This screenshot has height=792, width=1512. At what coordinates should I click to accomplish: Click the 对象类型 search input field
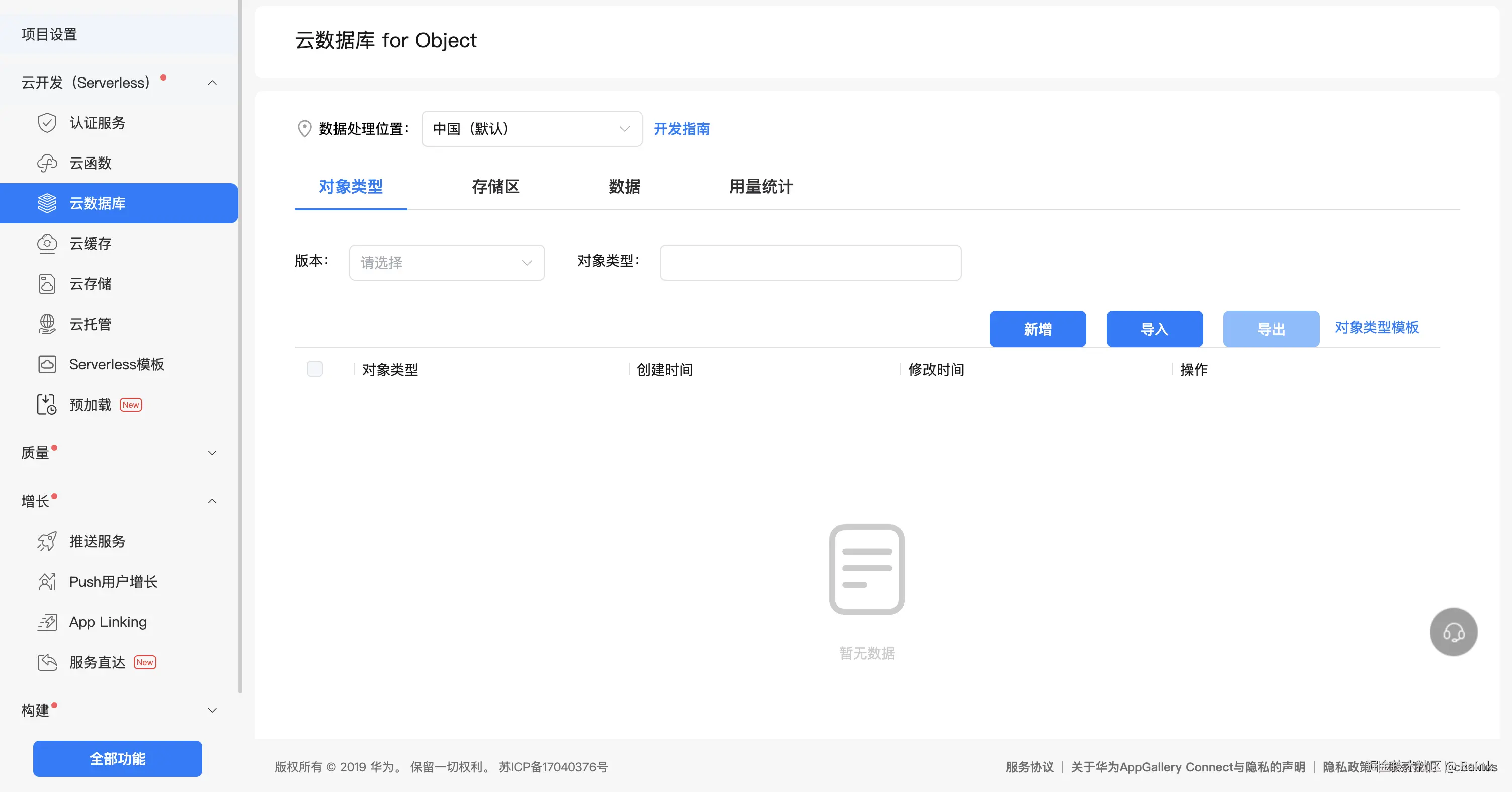coord(810,263)
